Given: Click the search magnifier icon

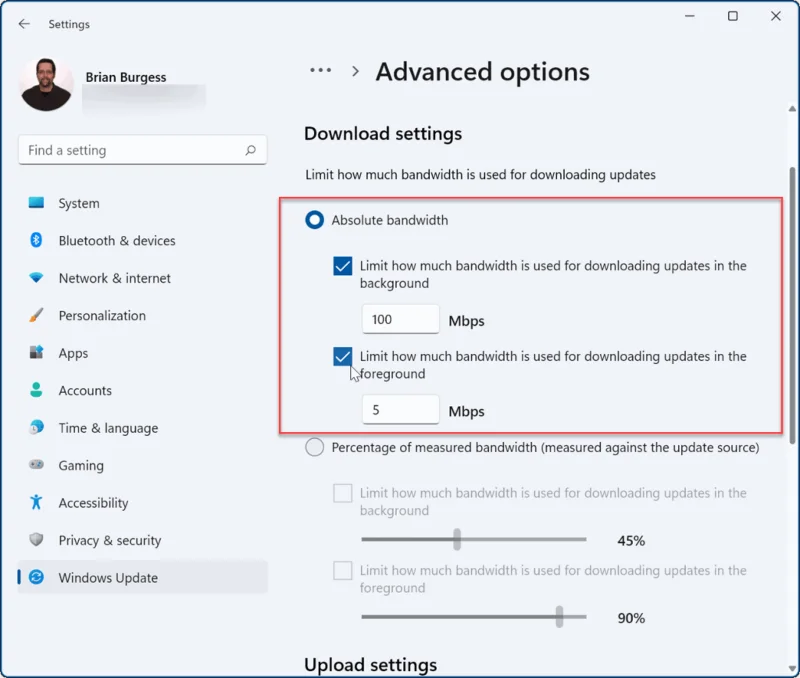Looking at the screenshot, I should [x=251, y=150].
